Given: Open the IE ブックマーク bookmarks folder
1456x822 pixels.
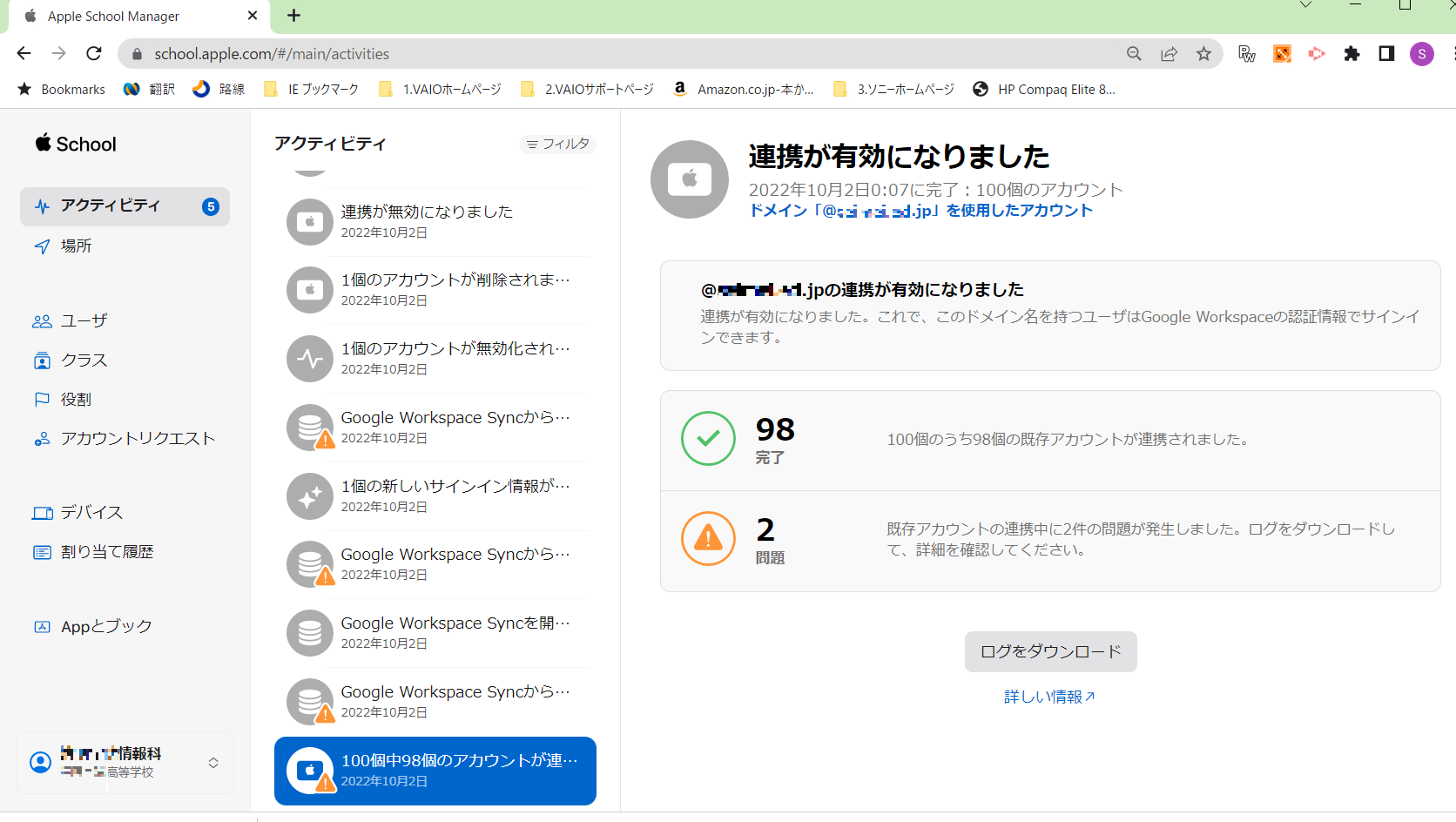Looking at the screenshot, I should point(312,89).
